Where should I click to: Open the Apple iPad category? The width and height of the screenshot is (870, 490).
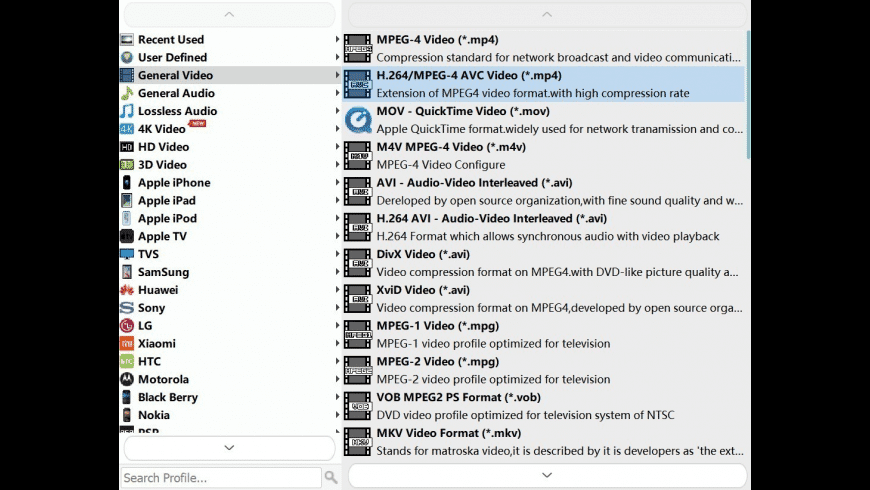[230, 200]
